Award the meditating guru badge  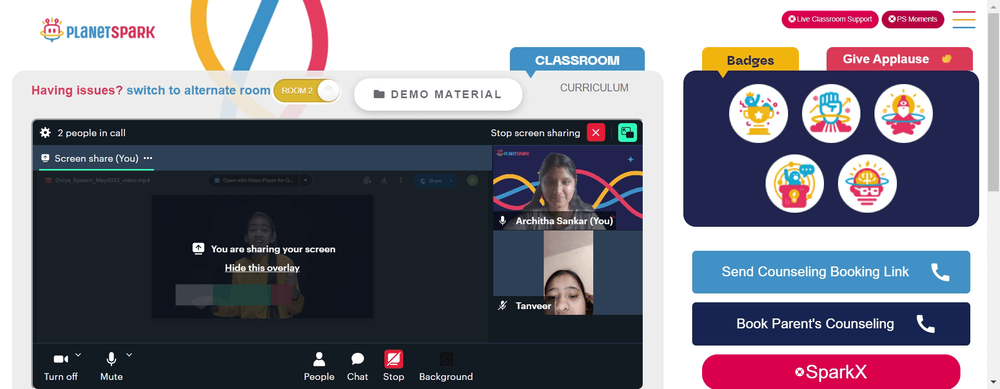coord(904,114)
